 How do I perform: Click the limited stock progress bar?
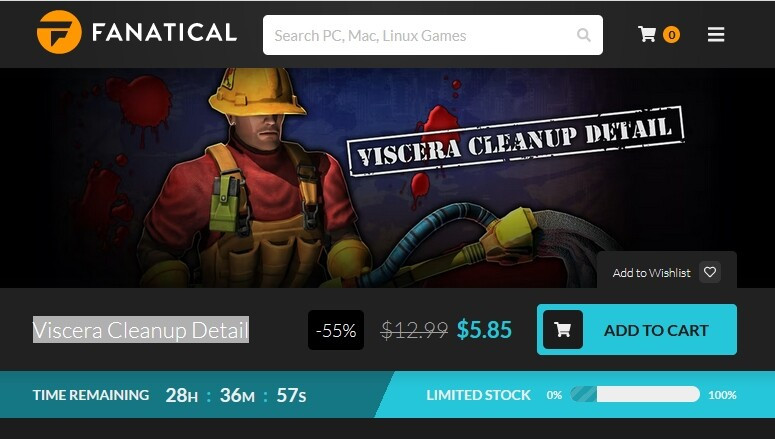click(635, 395)
